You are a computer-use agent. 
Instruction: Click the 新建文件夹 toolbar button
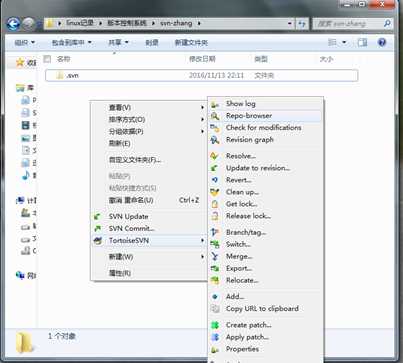point(191,42)
